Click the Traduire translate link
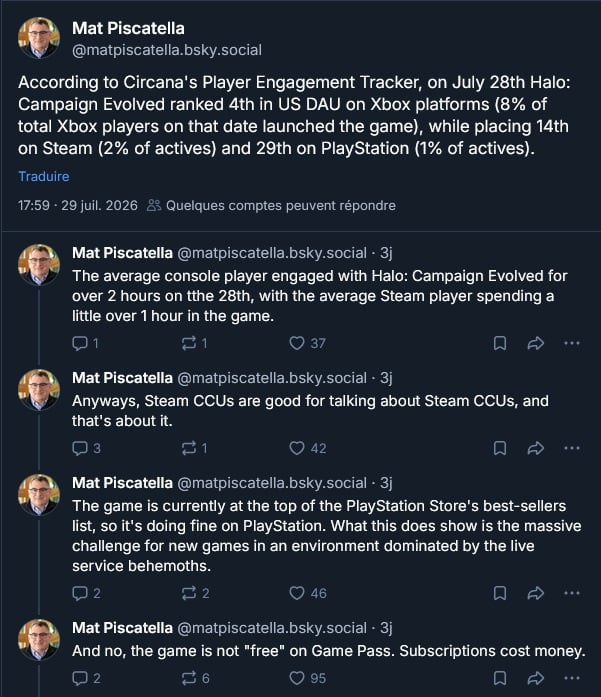 (x=44, y=176)
